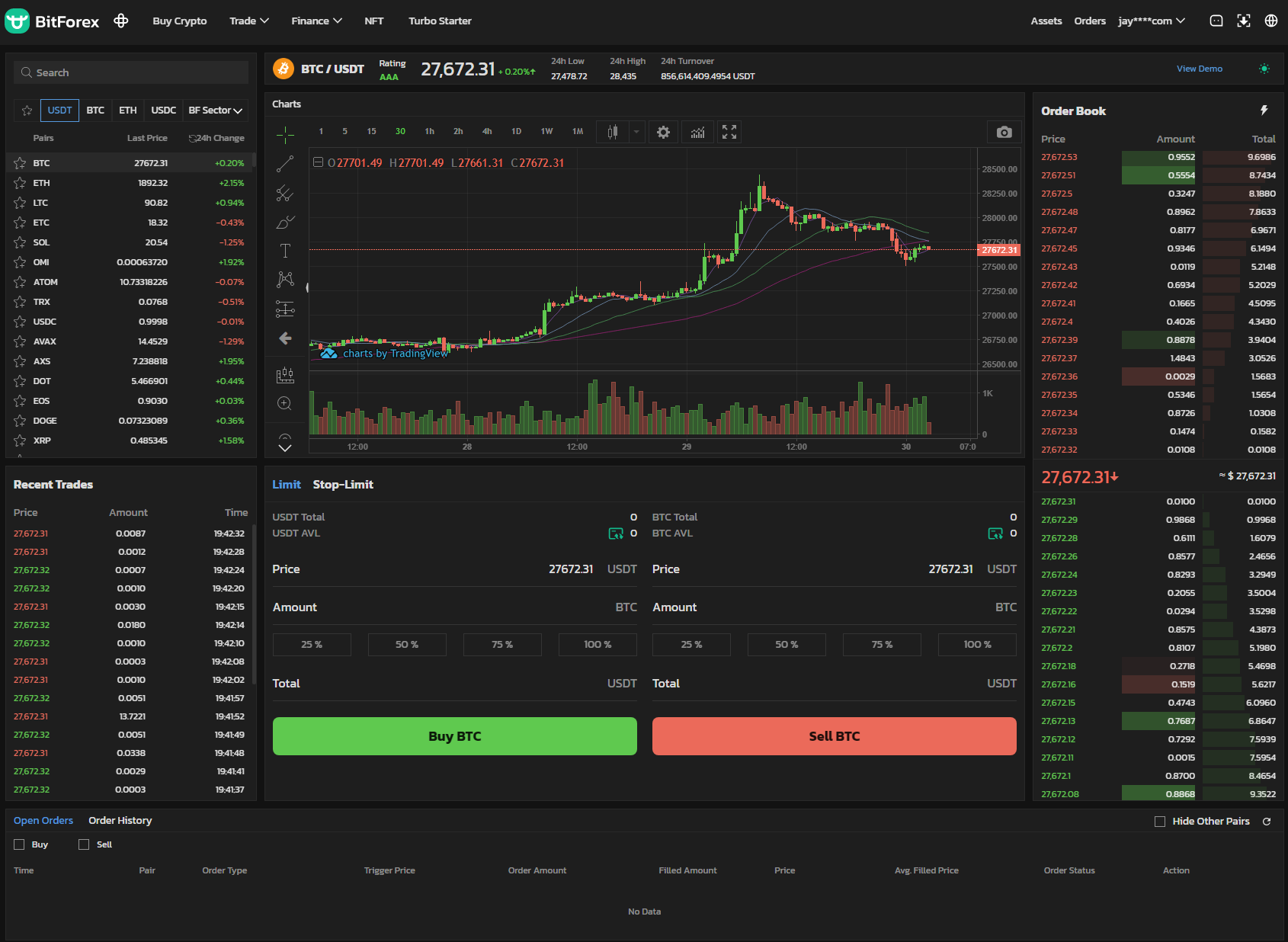Open the NFT menu item
The width and height of the screenshot is (1288, 942).
(x=374, y=21)
